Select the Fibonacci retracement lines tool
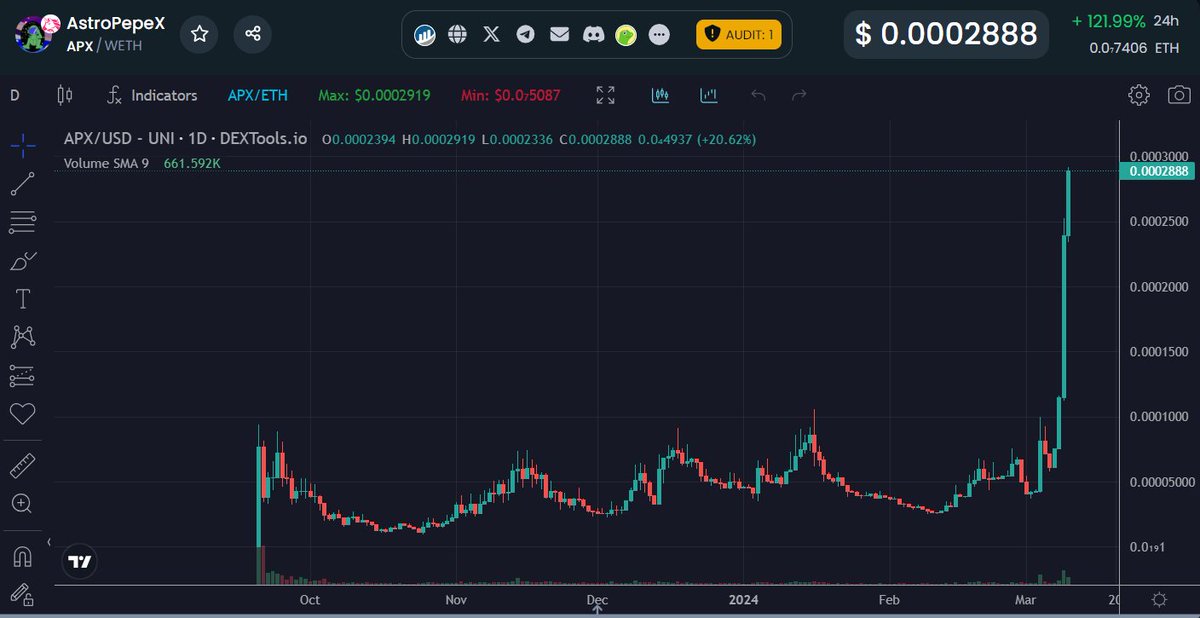 click(23, 222)
